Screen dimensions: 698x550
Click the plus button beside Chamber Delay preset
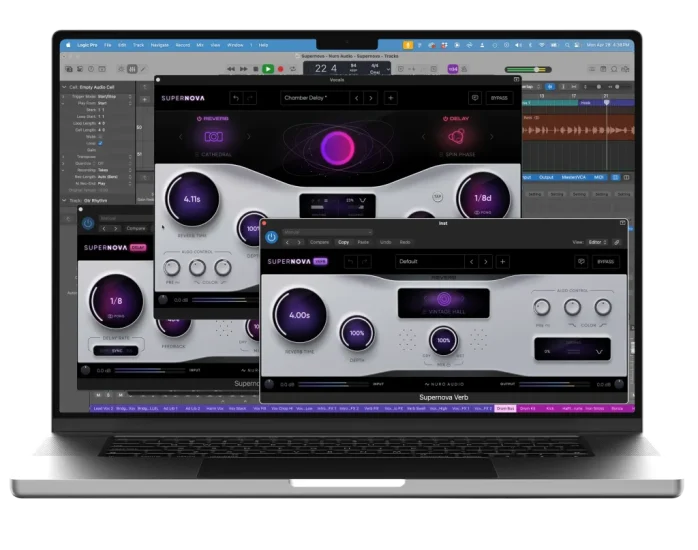coord(390,98)
